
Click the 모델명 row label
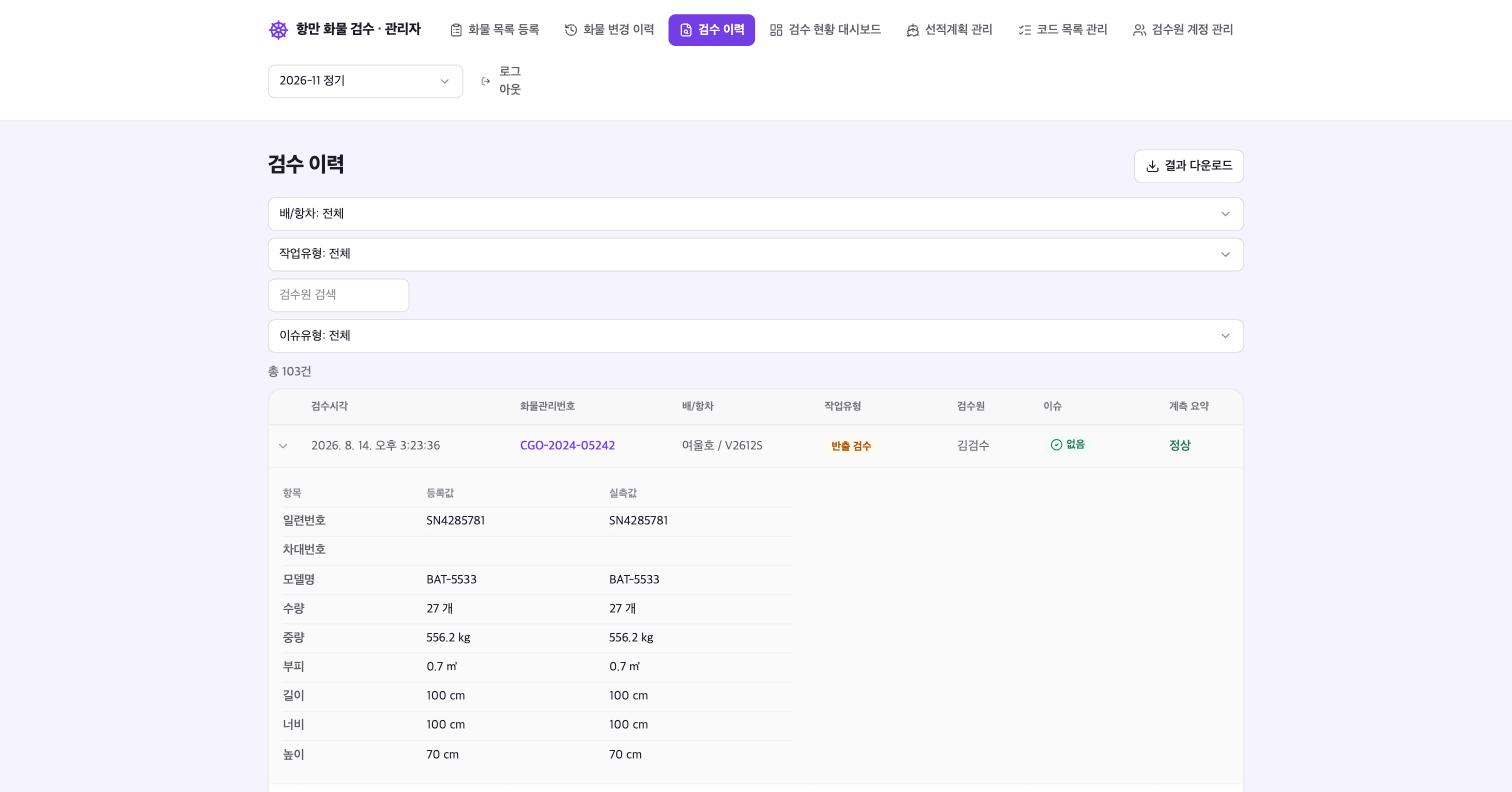pos(299,580)
